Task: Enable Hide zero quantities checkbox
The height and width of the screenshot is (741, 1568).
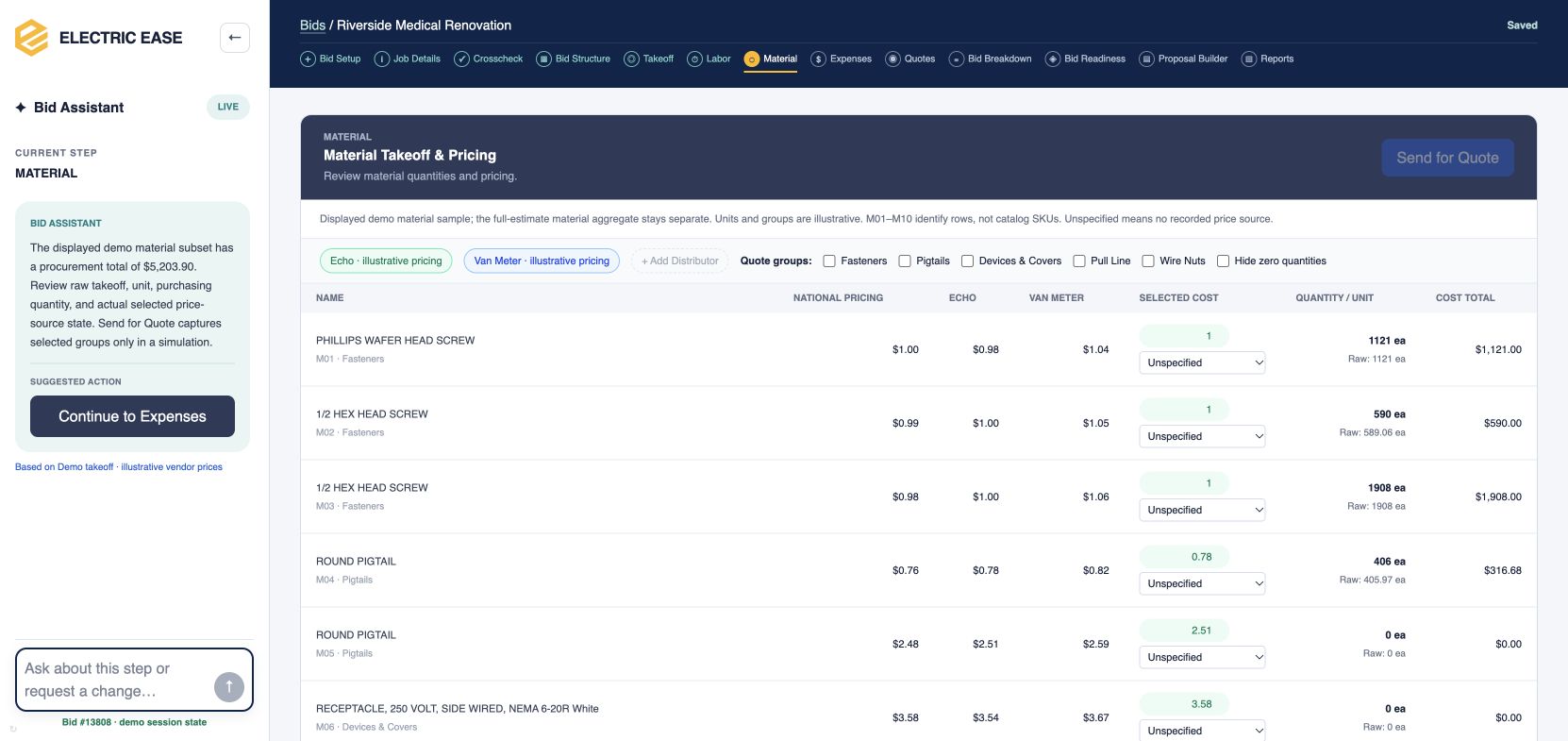Action: (x=1223, y=261)
